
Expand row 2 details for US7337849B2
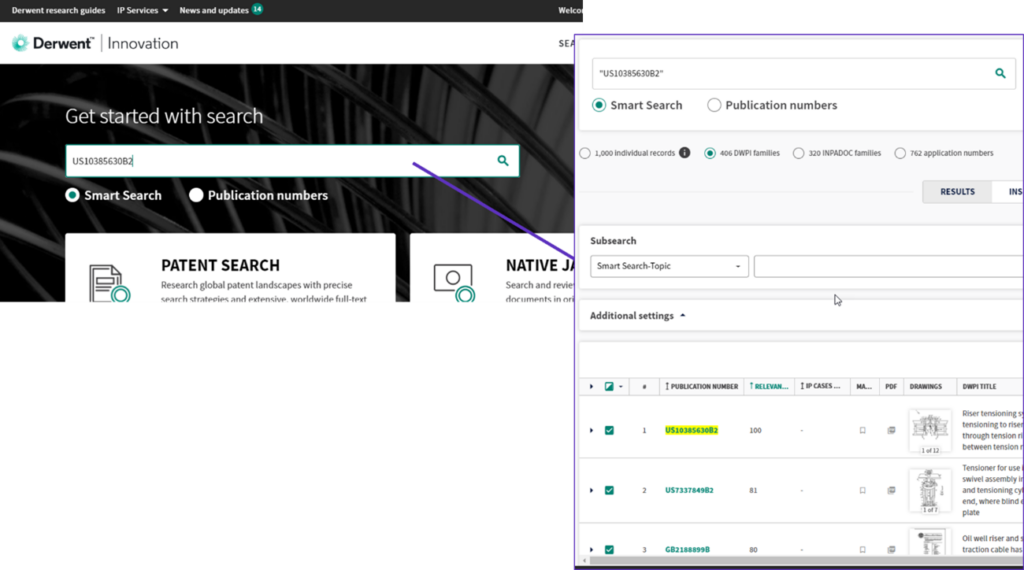tap(592, 490)
